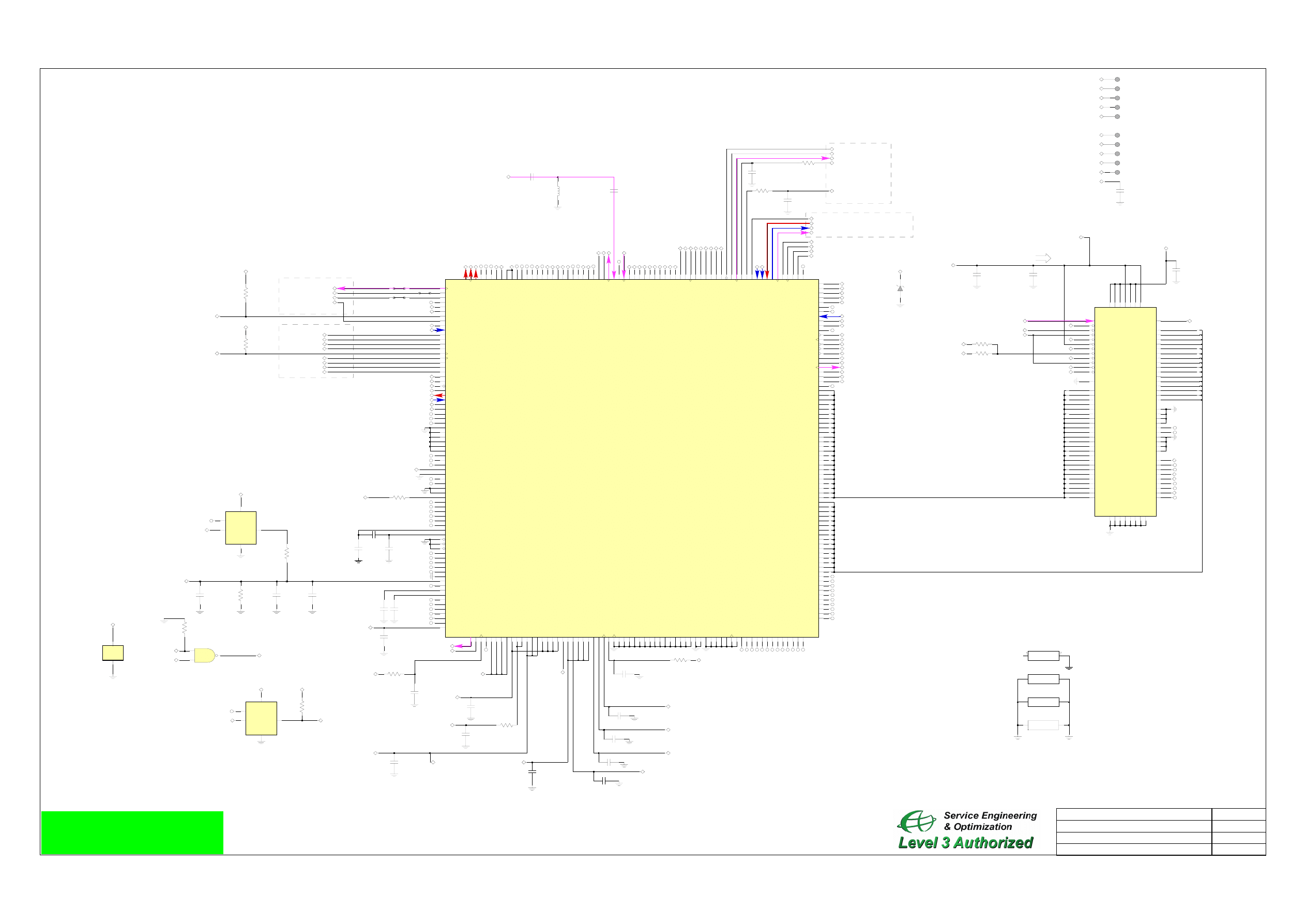1306x924 pixels.
Task: Select the diode symbol right of main IC
Action: (900, 289)
